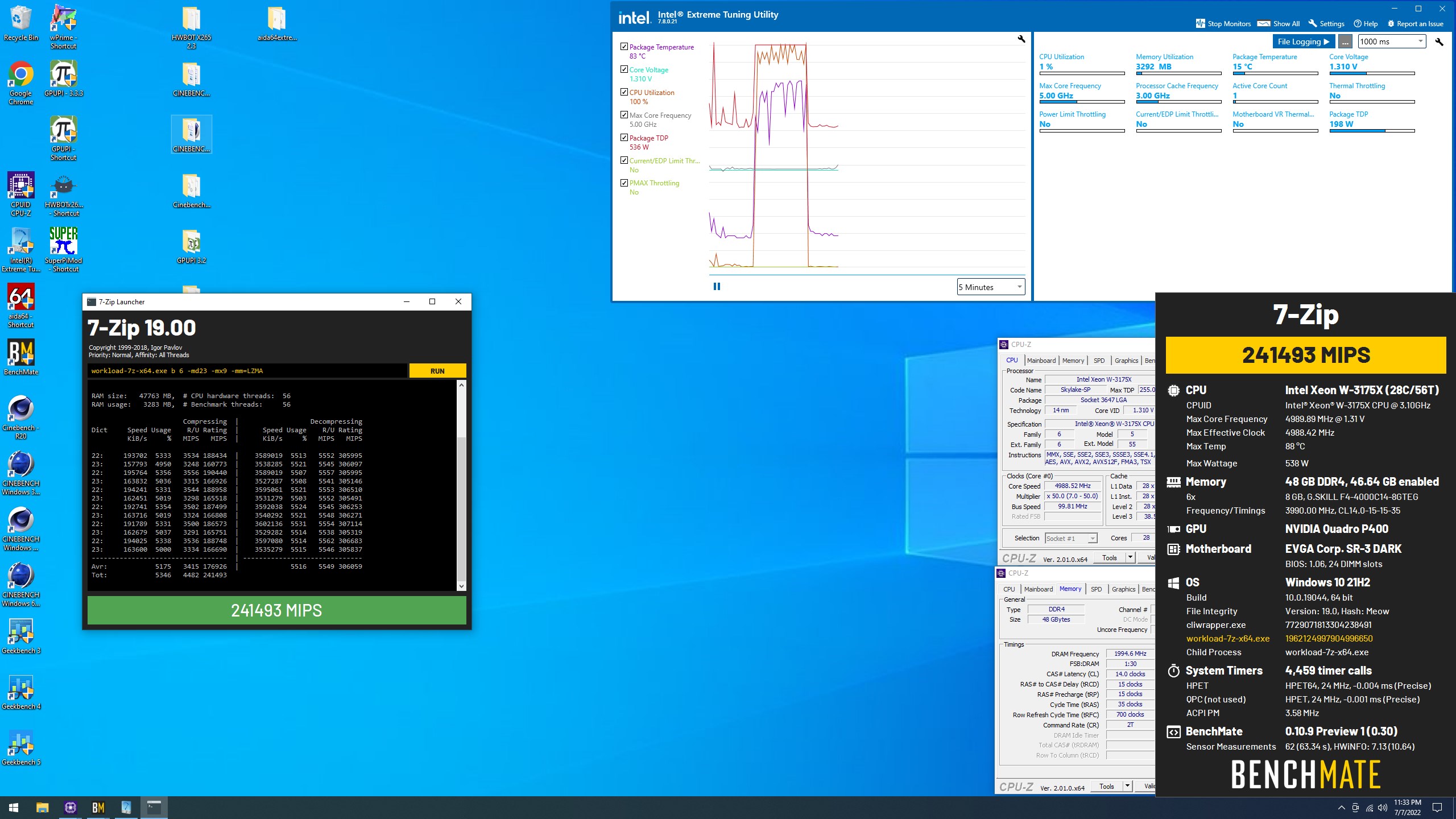Open Google Chrome desktop icon
1456x819 pixels.
[21, 82]
